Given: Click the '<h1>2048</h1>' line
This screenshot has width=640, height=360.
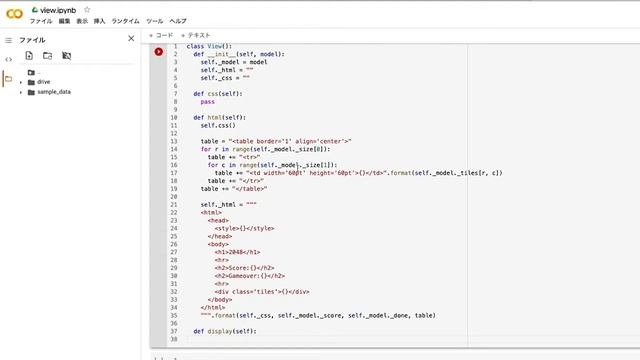Looking at the screenshot, I should click(x=237, y=252).
